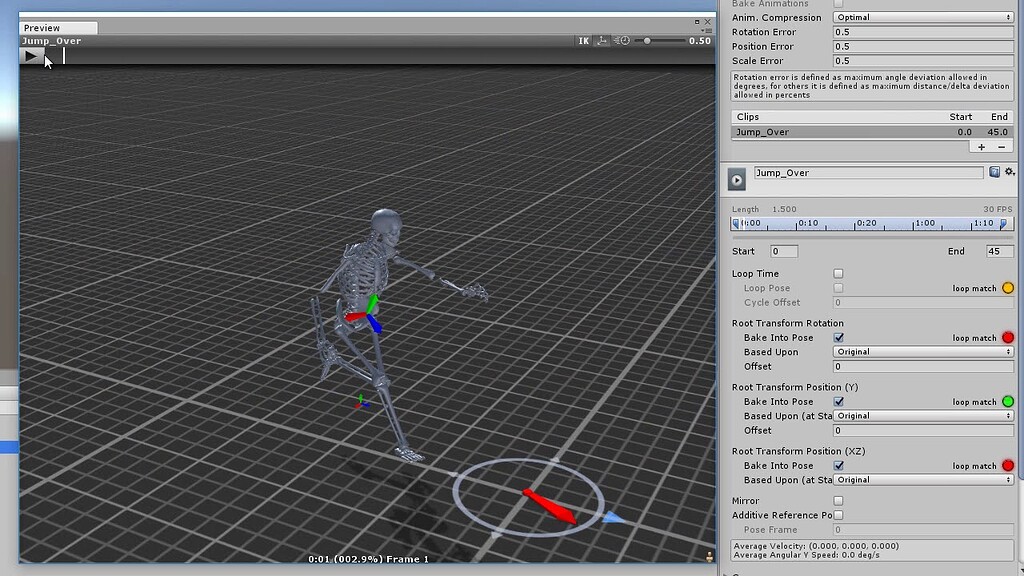Toggle IK in the preview toolbar
The image size is (1024, 576).
(x=584, y=40)
